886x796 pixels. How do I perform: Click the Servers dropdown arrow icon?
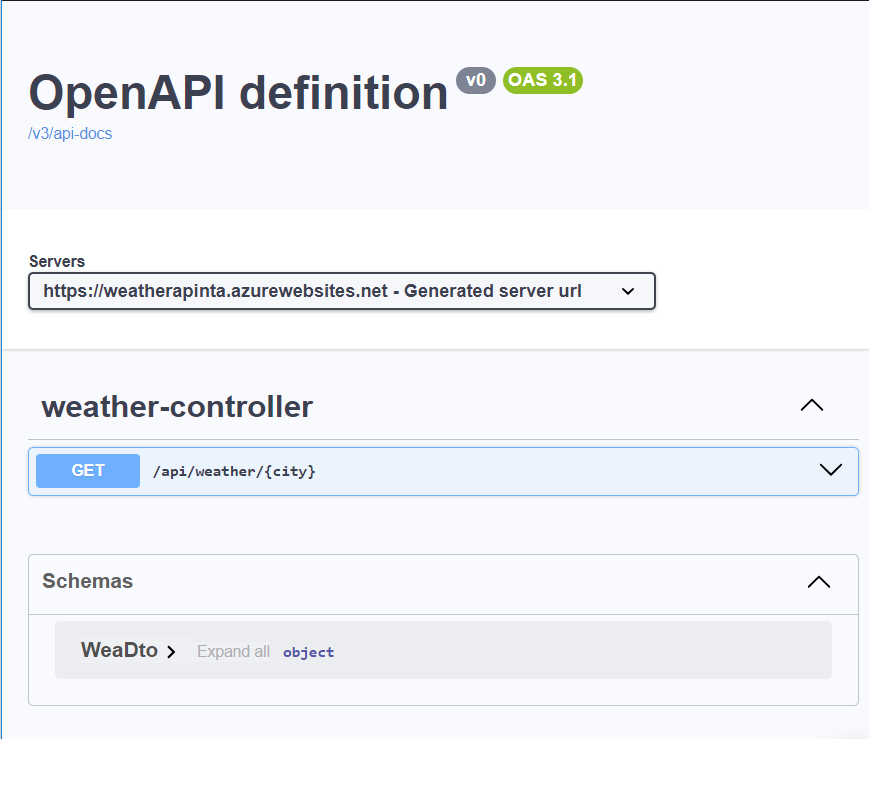click(628, 291)
